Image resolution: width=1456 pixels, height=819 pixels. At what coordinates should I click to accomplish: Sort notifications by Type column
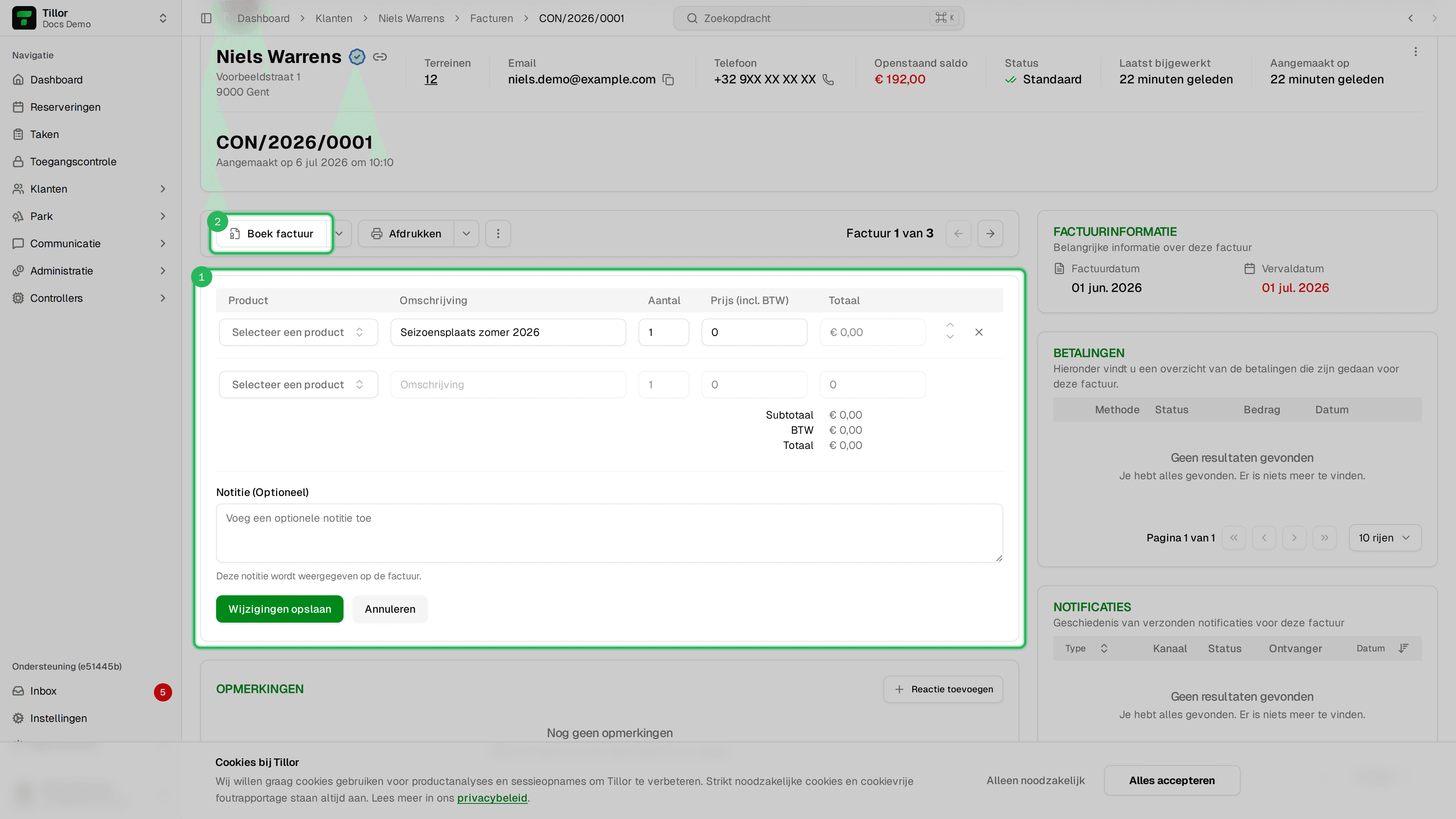pos(1087,648)
